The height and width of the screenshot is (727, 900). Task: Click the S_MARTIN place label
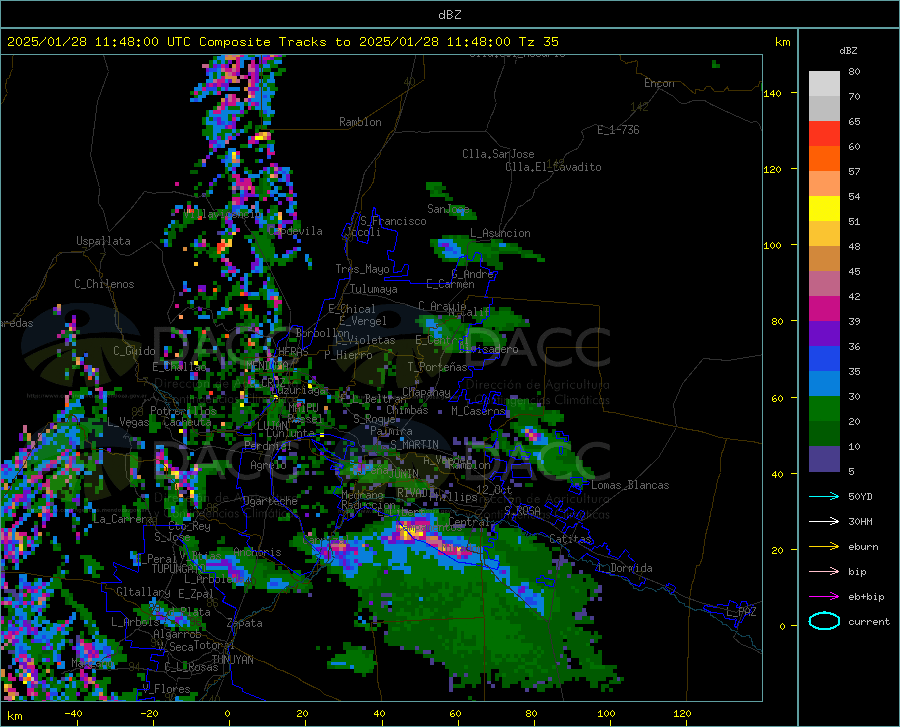pos(414,445)
